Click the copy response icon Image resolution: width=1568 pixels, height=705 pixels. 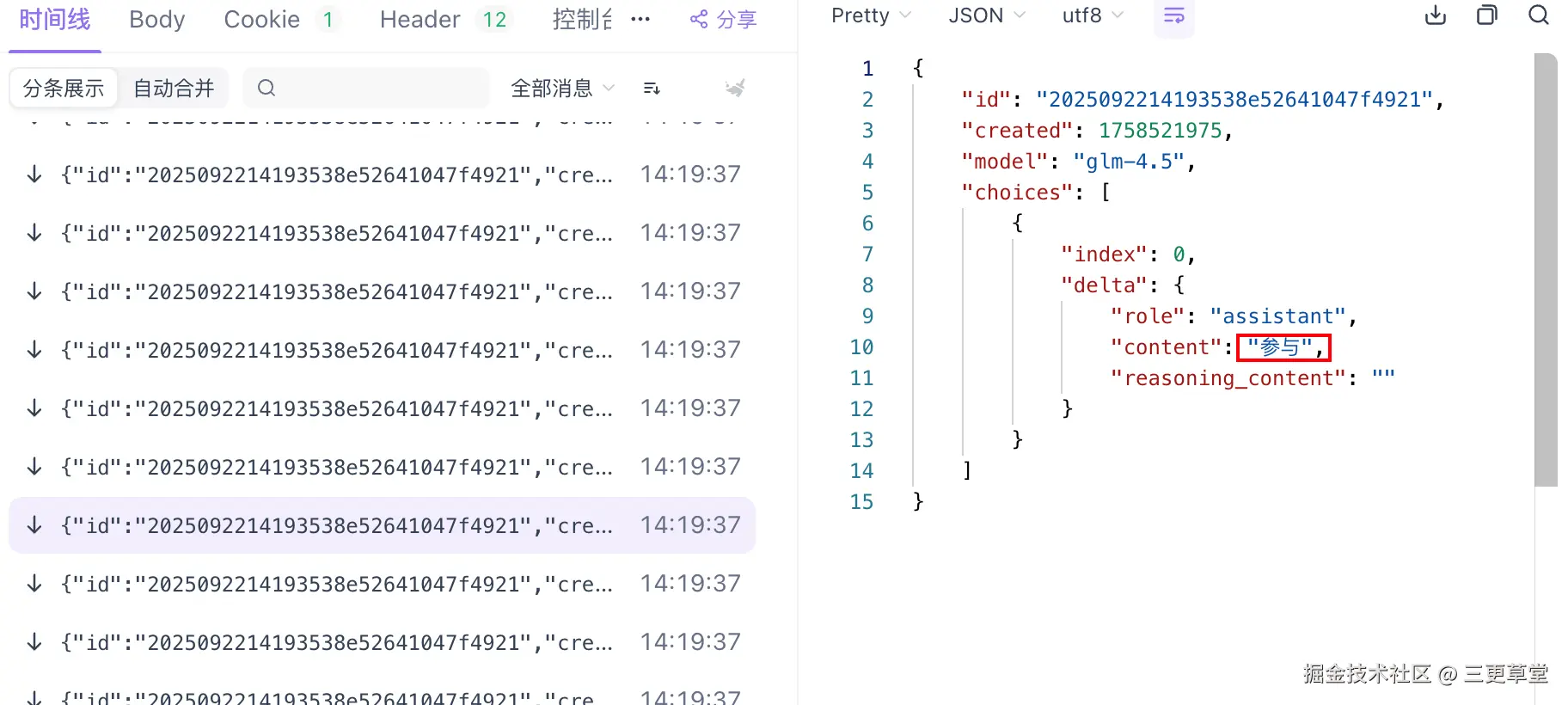(x=1486, y=15)
